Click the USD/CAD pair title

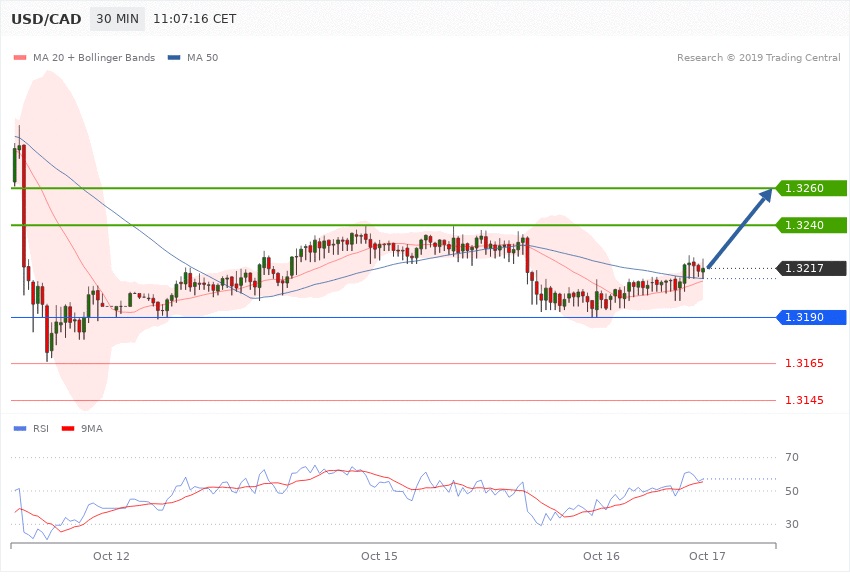pos(46,19)
